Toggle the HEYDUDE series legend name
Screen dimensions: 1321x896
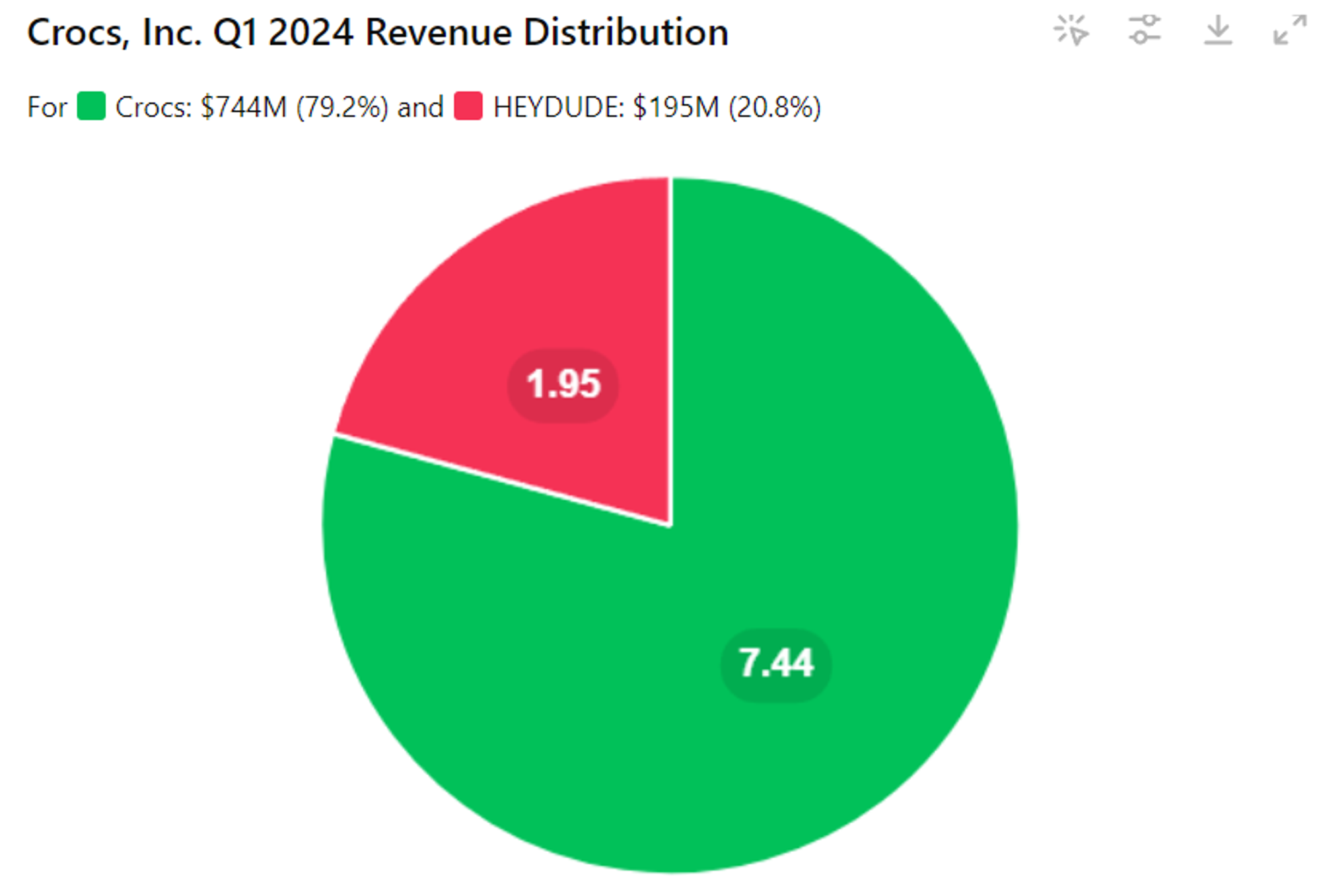point(558,107)
